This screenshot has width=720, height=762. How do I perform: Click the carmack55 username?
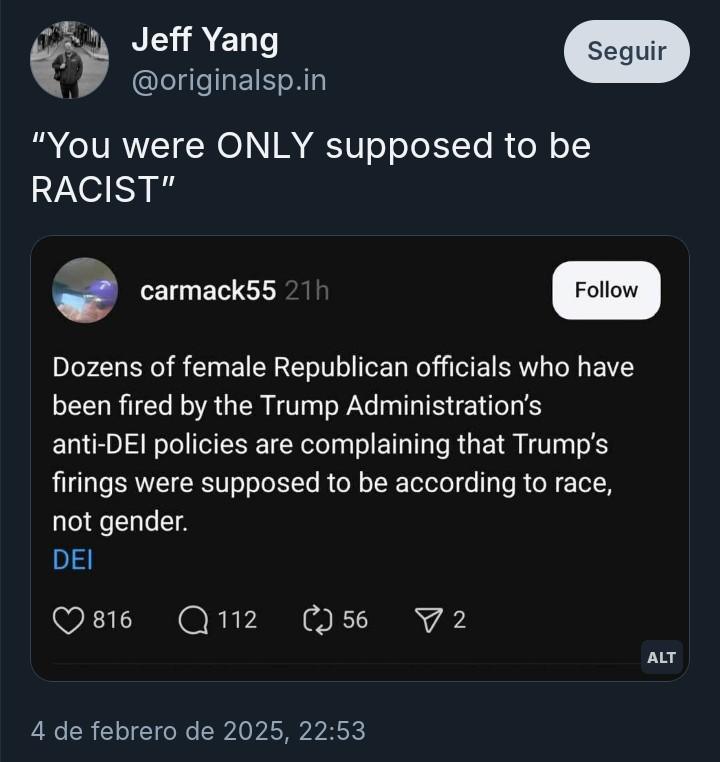[x=208, y=291]
